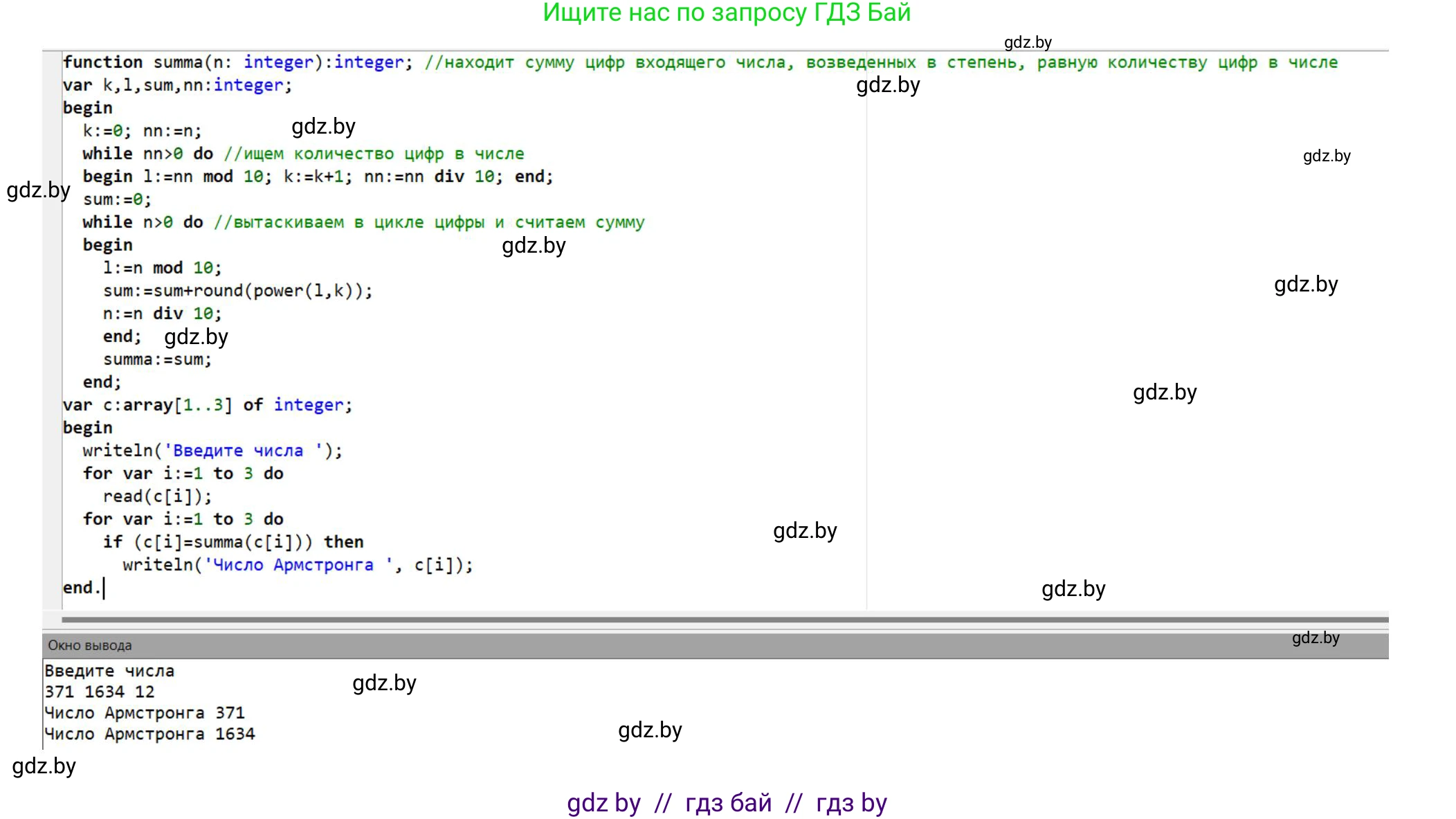1456x819 pixels.
Task: Click the comment 'вытаскиваем в цикле цифры'
Action: tap(358, 222)
